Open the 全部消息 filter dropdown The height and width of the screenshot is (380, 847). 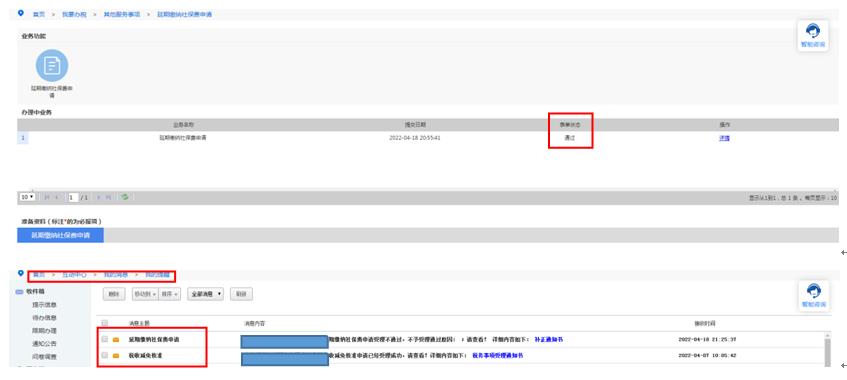pos(205,294)
